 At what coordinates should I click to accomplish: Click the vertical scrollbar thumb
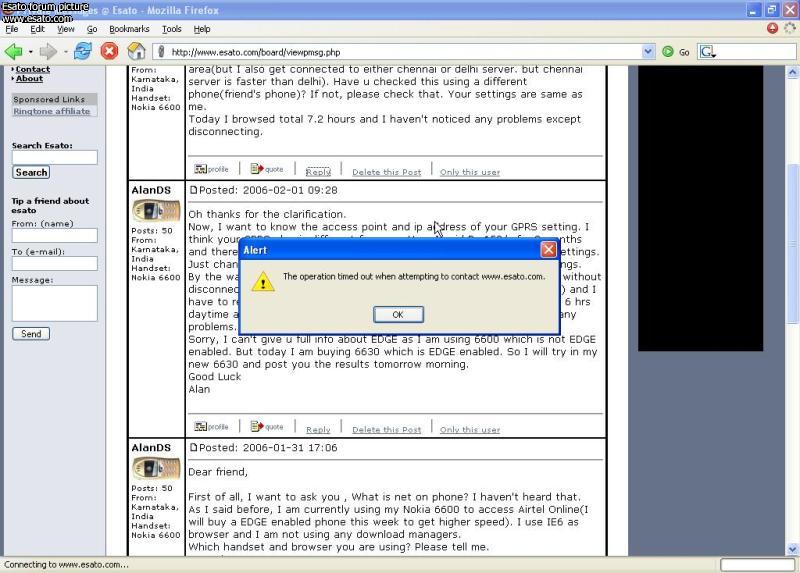point(792,244)
